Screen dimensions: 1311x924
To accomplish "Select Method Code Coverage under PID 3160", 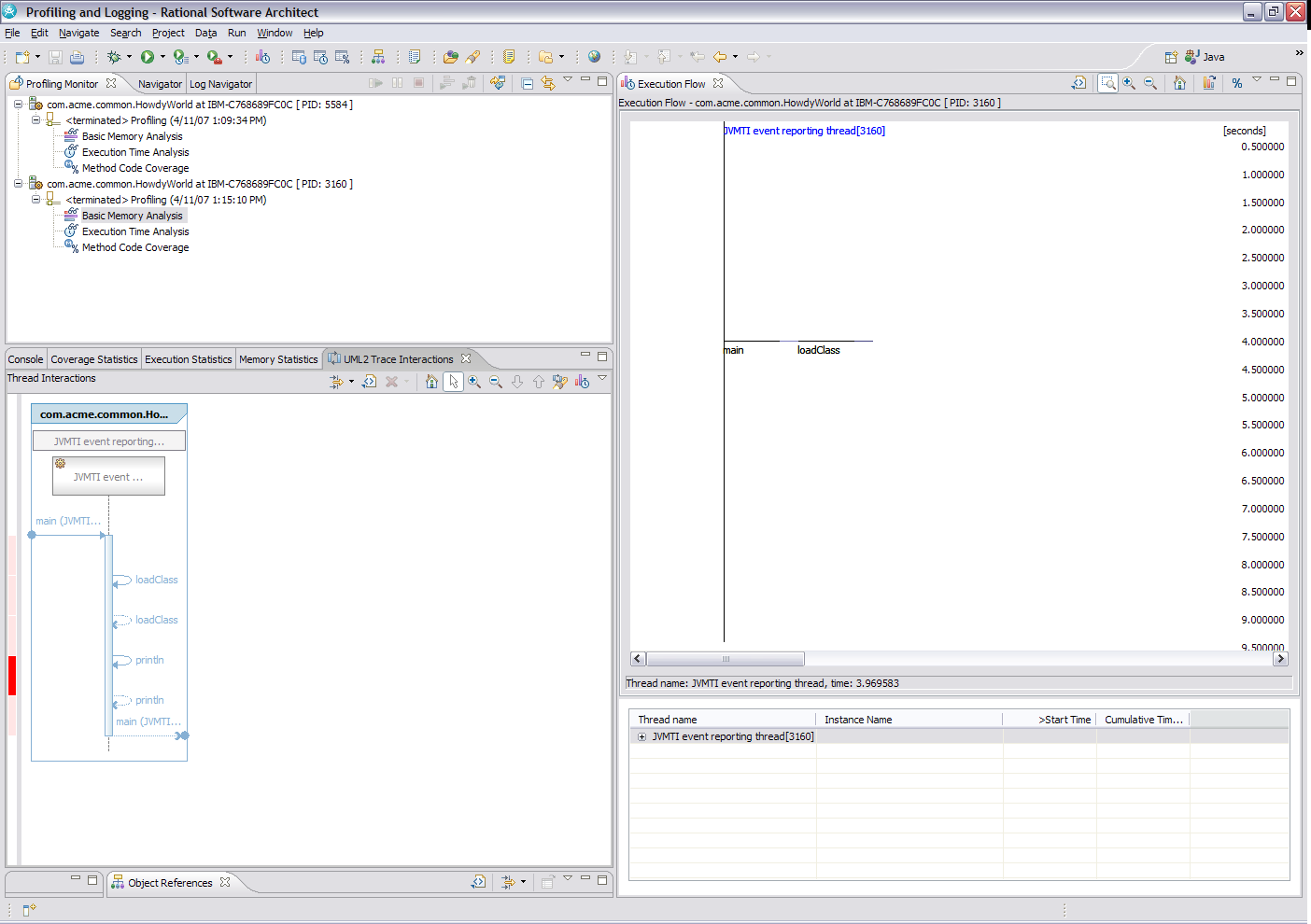I will coord(135,247).
